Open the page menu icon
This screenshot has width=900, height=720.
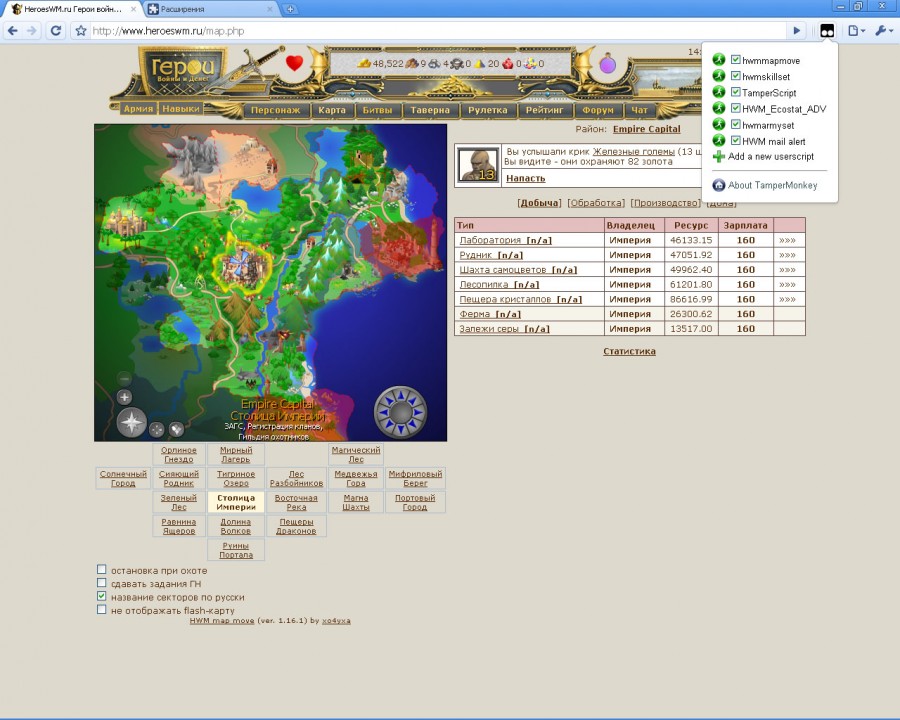coord(856,31)
